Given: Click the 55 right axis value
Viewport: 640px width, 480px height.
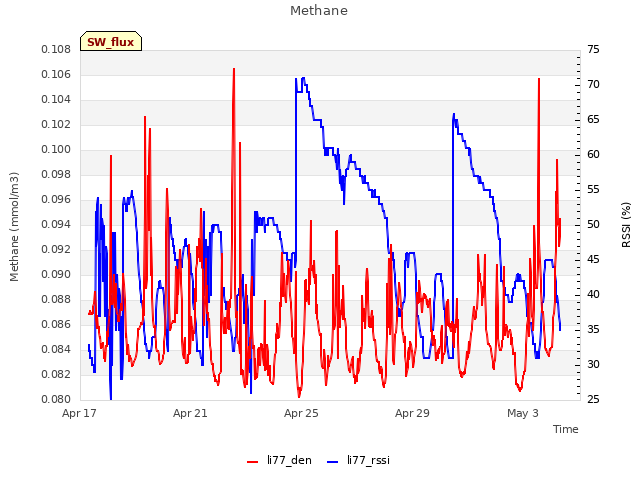Looking at the screenshot, I should 593,189.
